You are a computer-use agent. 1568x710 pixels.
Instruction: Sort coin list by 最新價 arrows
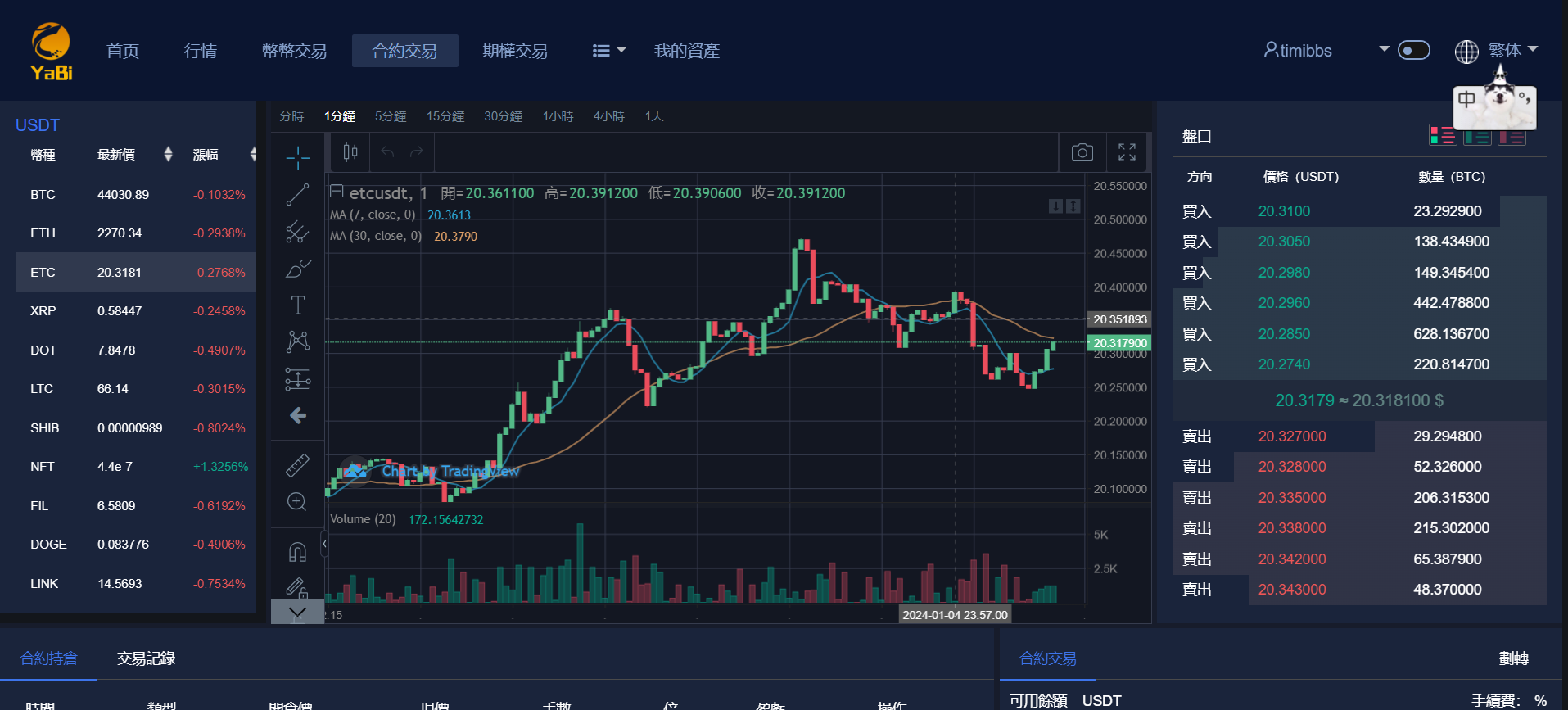(168, 155)
